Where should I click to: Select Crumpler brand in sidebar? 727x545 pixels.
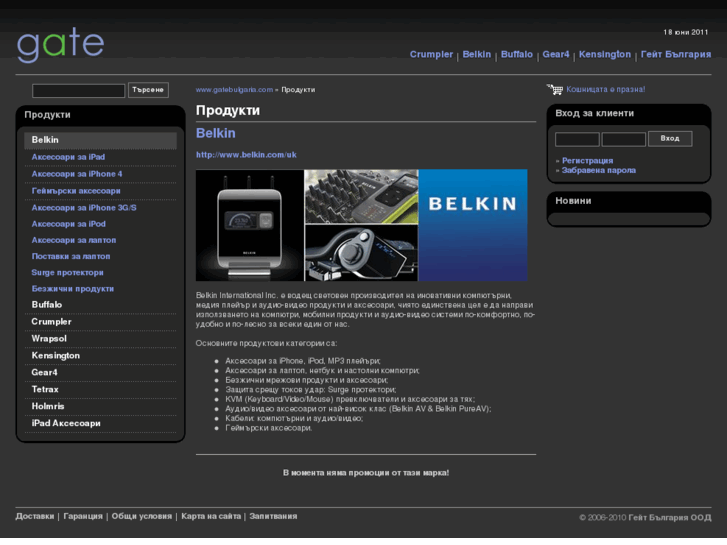51,321
